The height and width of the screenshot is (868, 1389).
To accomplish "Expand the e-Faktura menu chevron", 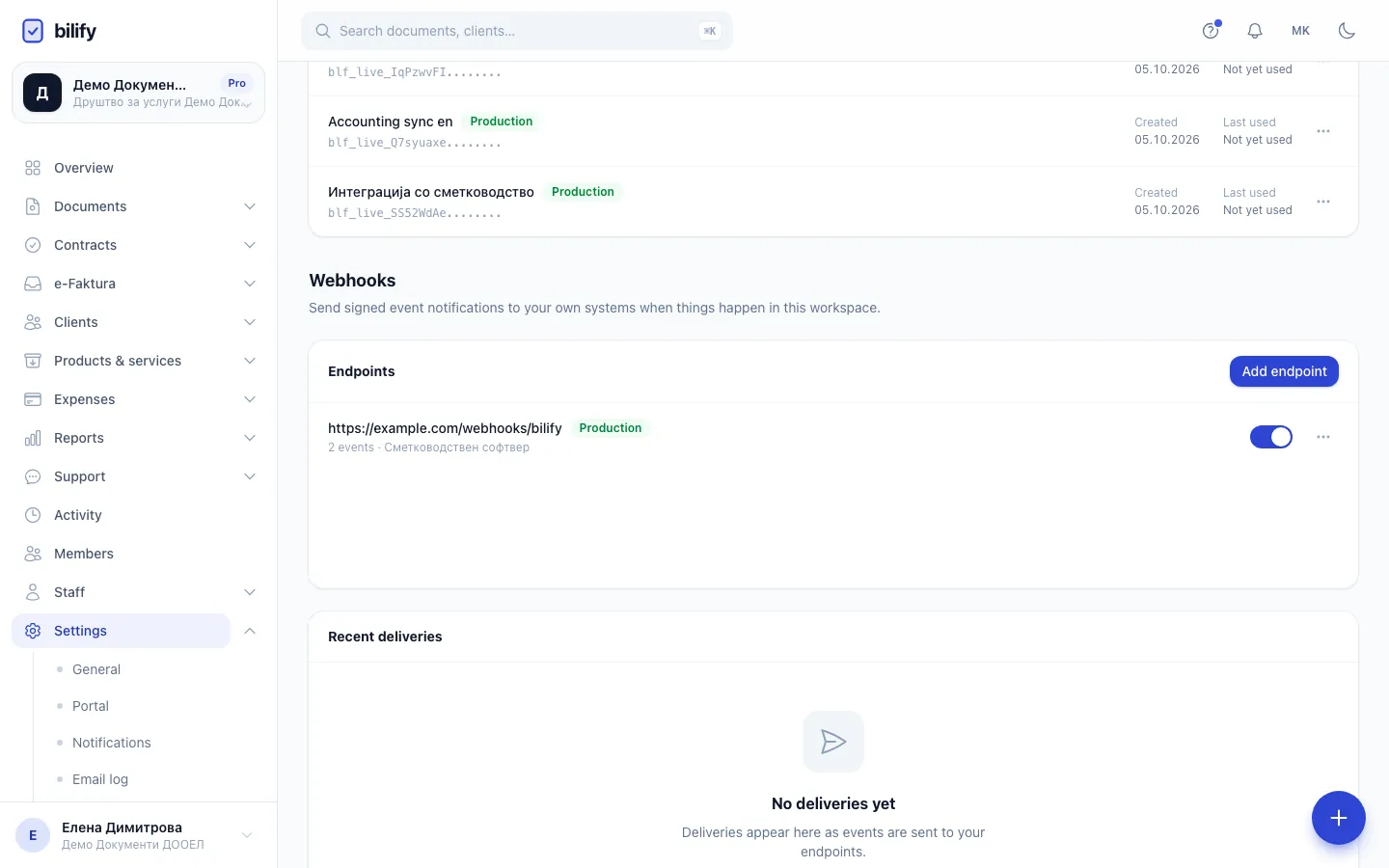I will (x=250, y=284).
